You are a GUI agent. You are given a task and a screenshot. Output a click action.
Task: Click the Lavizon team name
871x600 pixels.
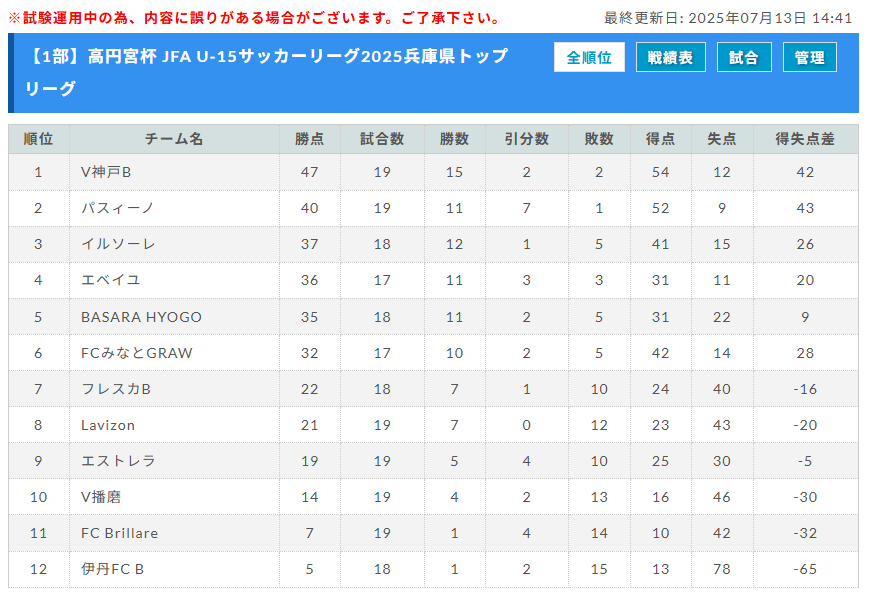(108, 426)
